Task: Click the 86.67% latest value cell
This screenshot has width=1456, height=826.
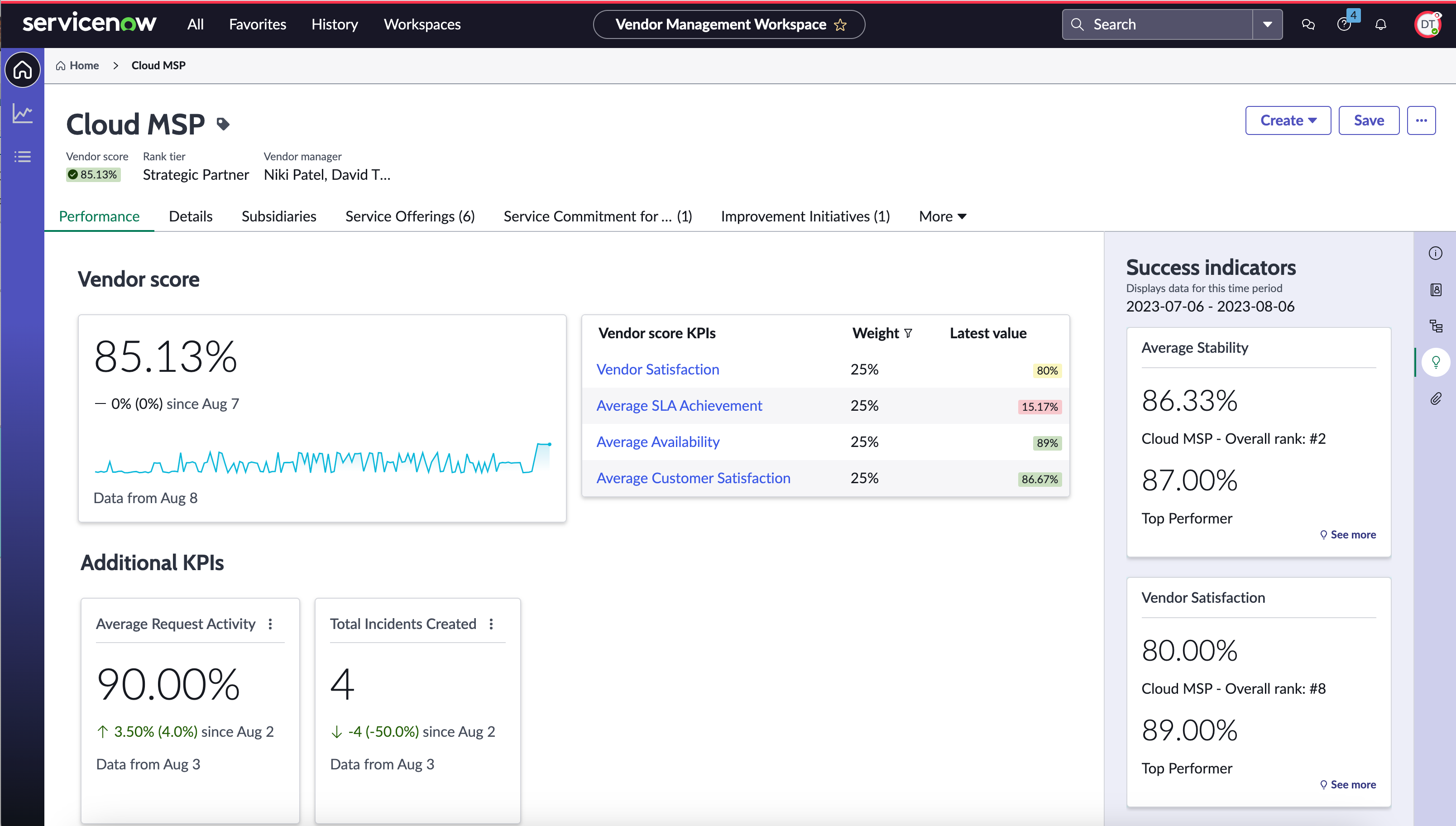Action: 1039,480
